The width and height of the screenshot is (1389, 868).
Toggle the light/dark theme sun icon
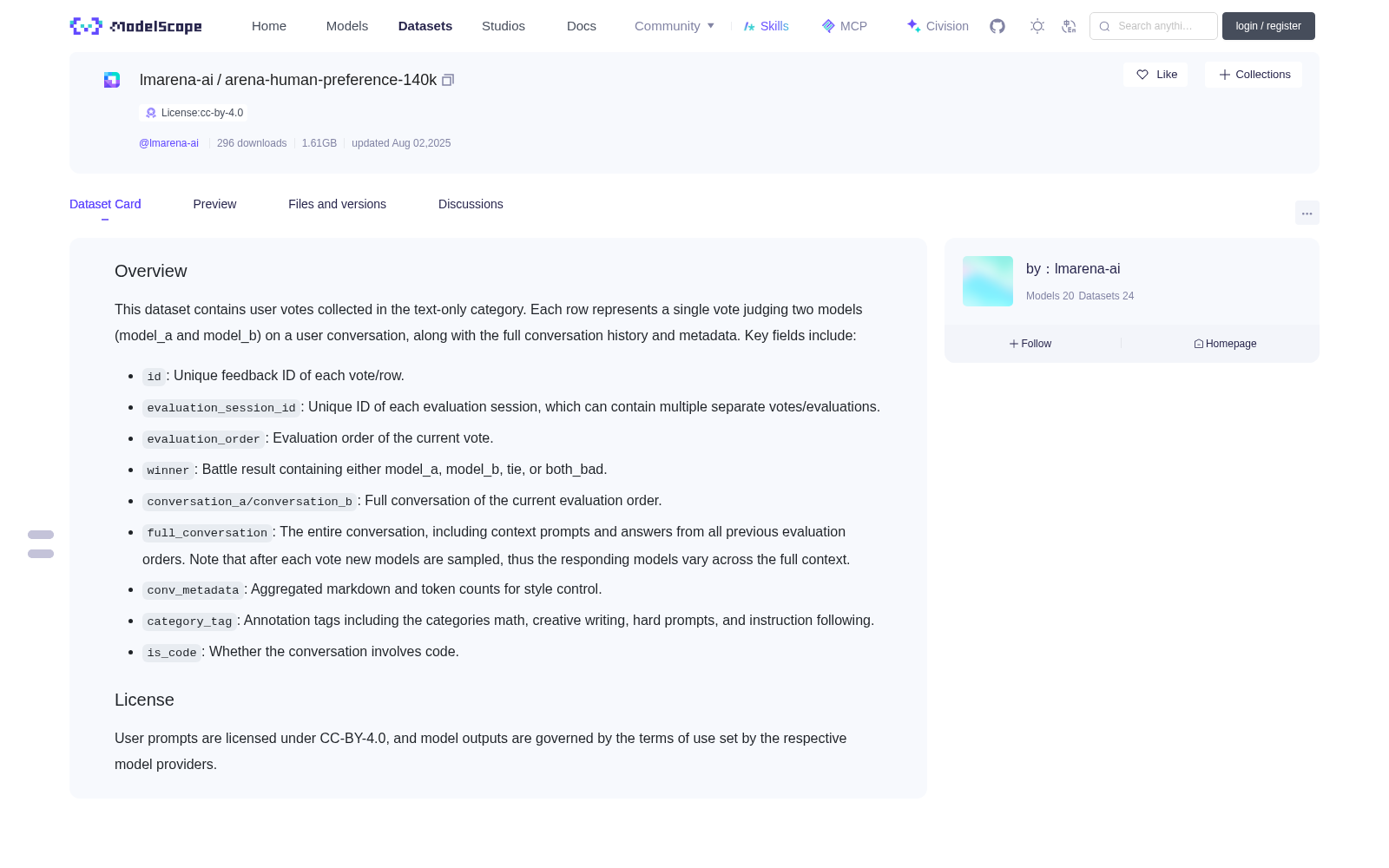pos(1037,26)
